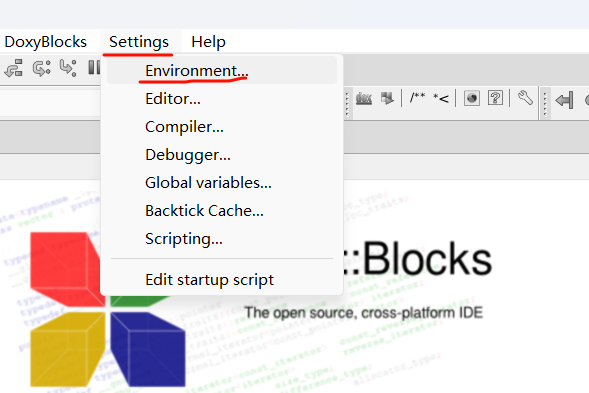Click the extract documentation arrow icon
The height and width of the screenshot is (393, 589).
click(x=387, y=98)
